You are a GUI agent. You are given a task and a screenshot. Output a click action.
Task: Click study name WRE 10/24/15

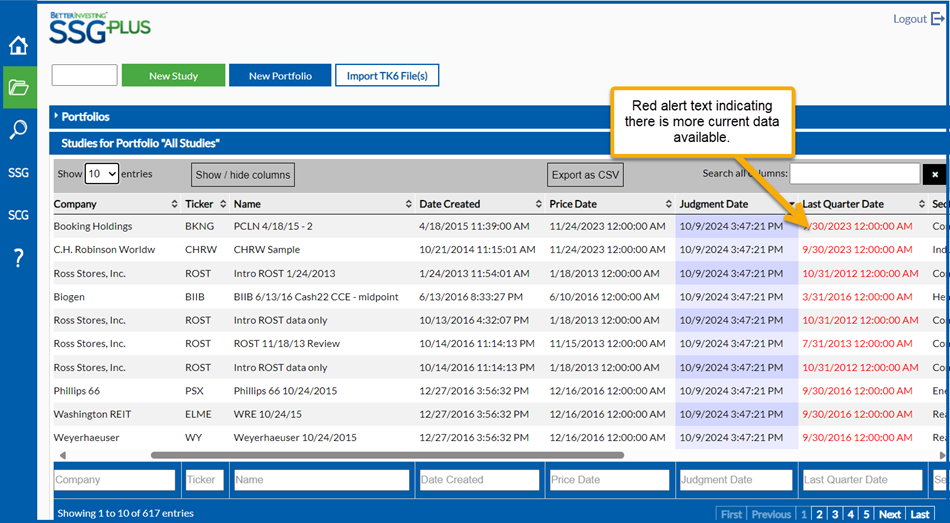pos(267,415)
